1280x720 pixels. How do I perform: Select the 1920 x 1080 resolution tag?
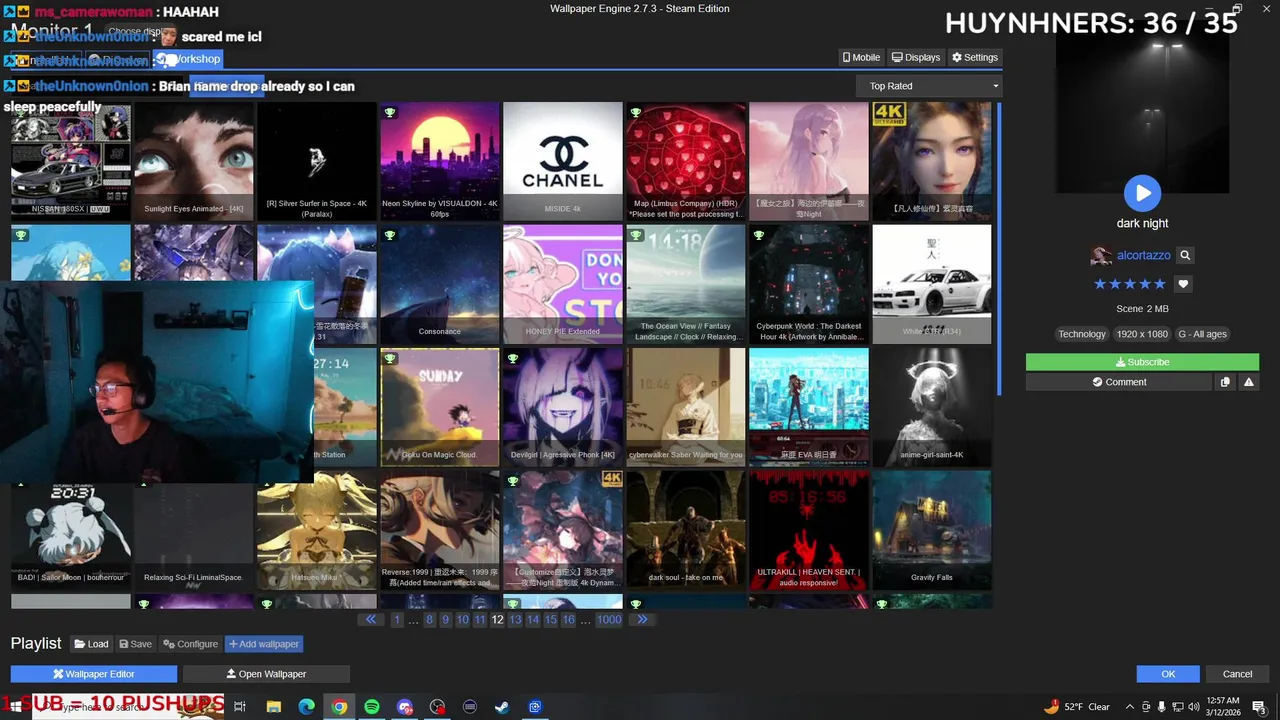click(1142, 334)
